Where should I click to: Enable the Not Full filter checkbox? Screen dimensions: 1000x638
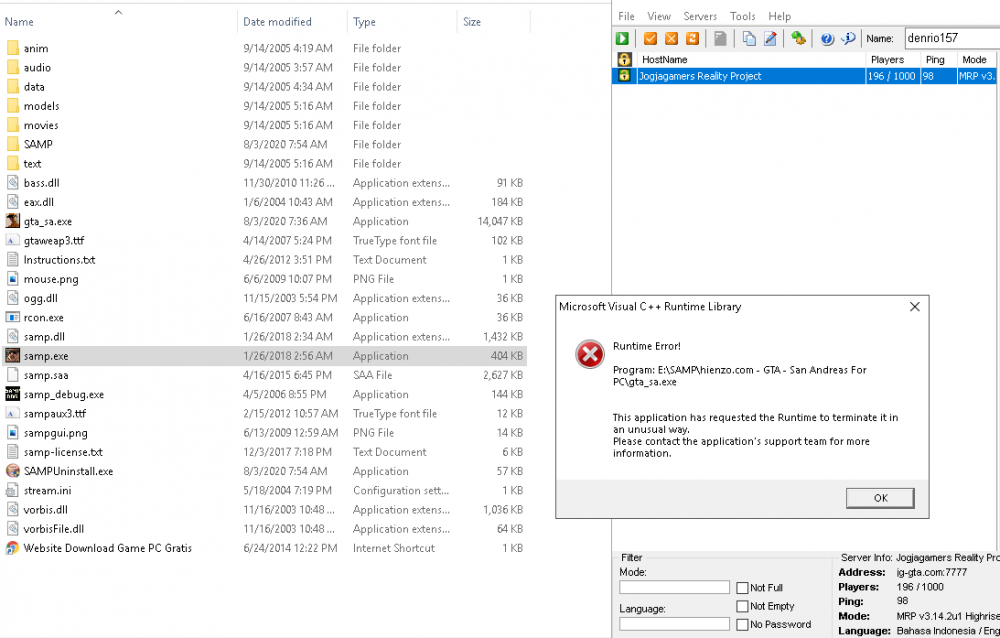click(742, 588)
